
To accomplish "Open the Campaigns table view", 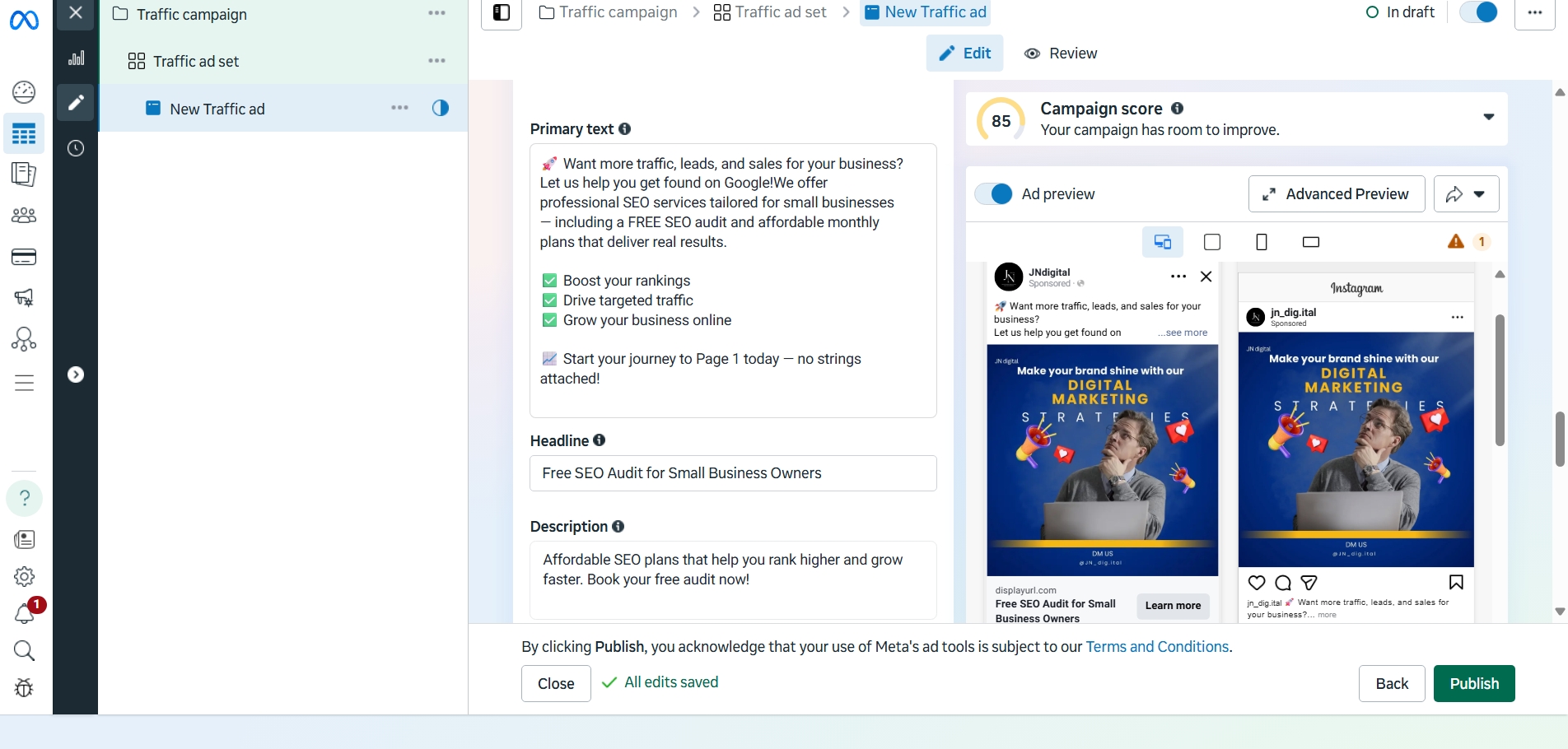I will point(23,133).
